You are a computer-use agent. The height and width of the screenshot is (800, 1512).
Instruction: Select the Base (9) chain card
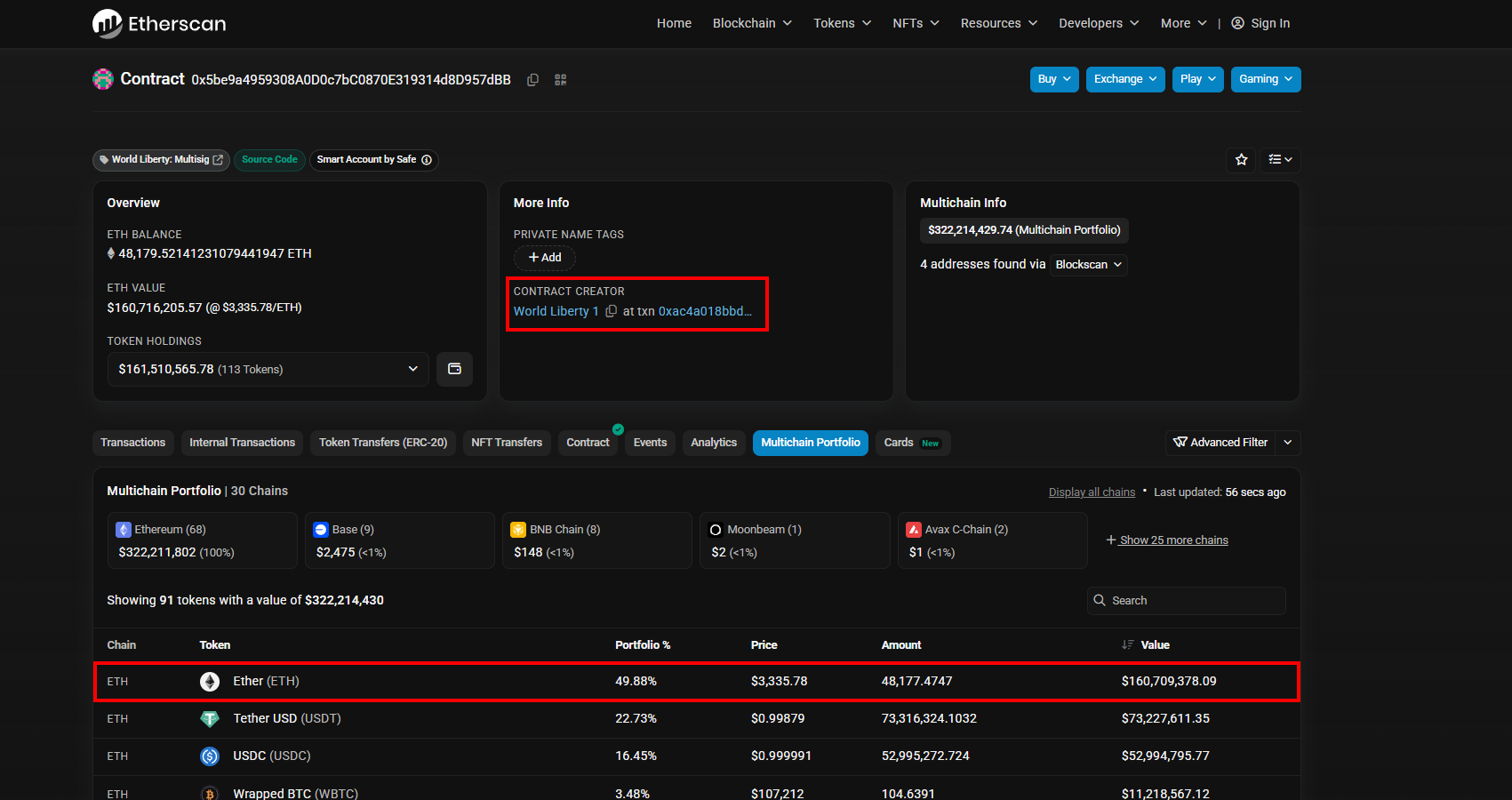pyautogui.click(x=399, y=540)
